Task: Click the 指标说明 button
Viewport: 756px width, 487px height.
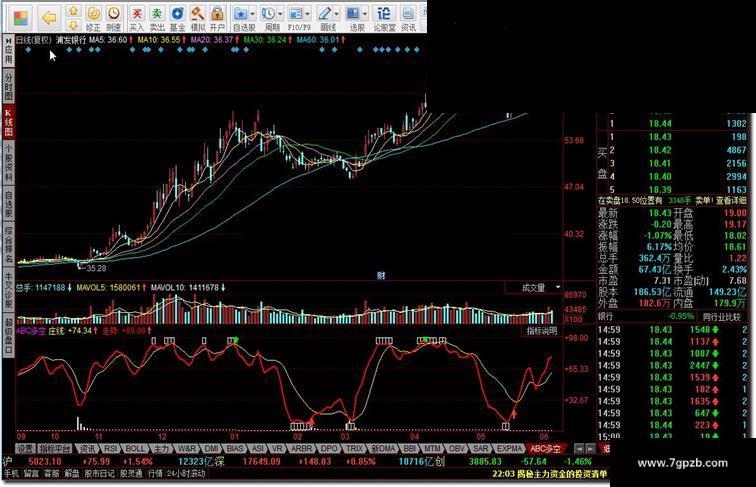Action: point(541,331)
